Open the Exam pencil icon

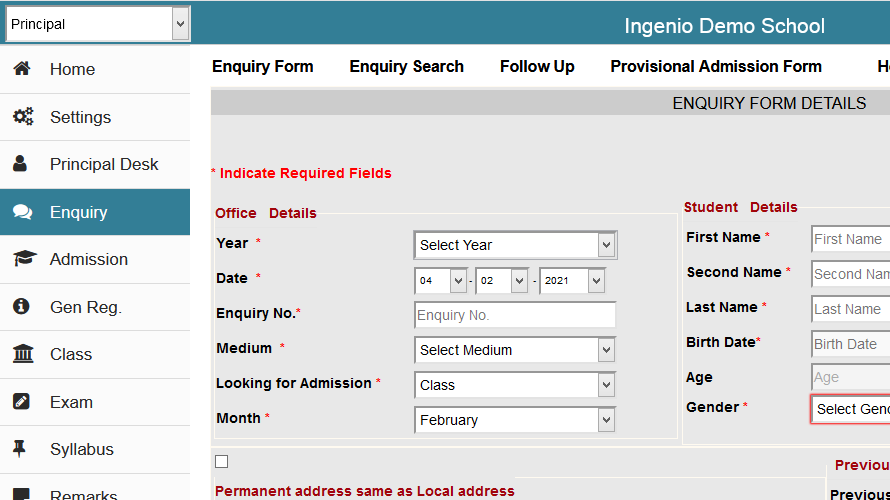(x=22, y=402)
